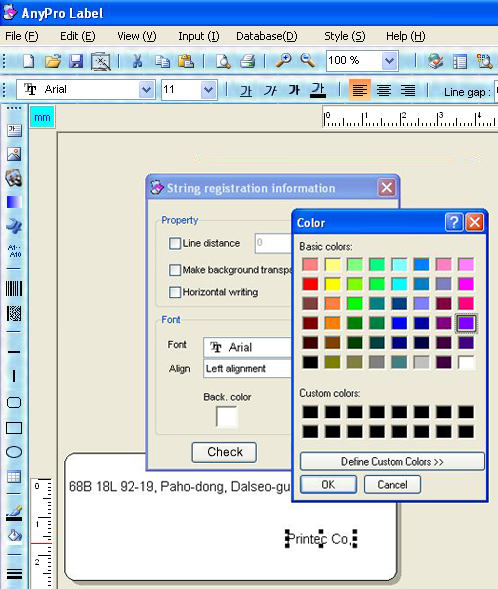Confirm color with OK button
The height and width of the screenshot is (589, 498).
[x=328, y=485]
